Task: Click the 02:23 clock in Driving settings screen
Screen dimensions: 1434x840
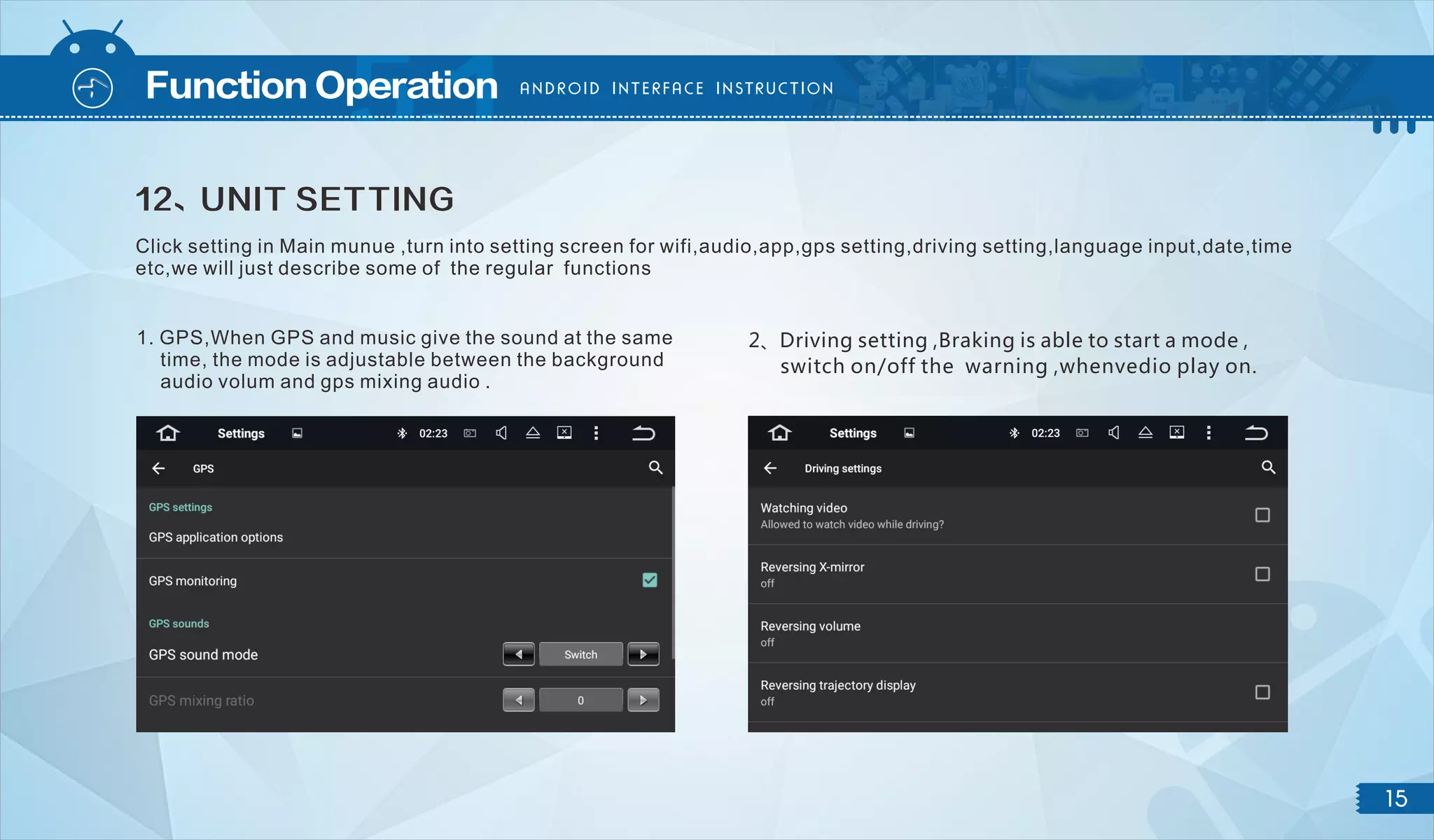Action: [x=1045, y=433]
